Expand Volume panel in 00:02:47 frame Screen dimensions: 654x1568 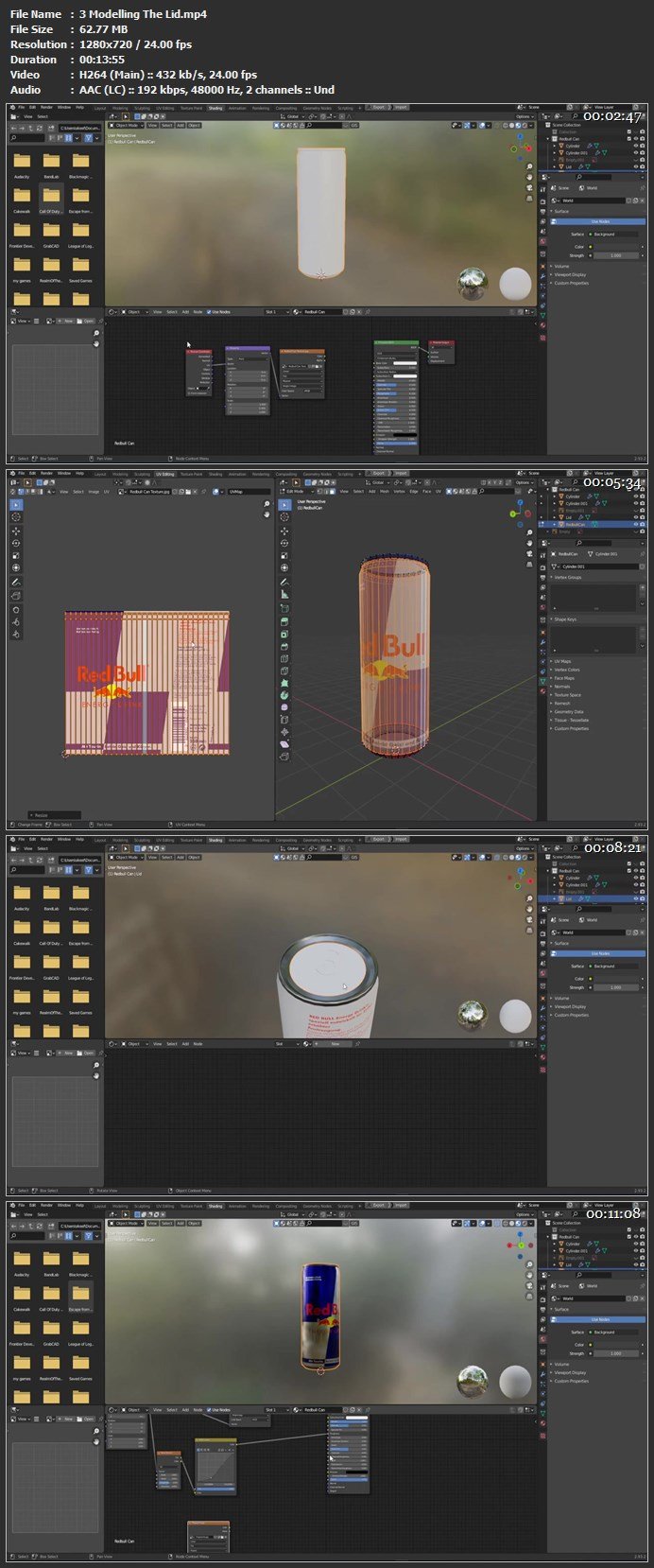point(561,267)
